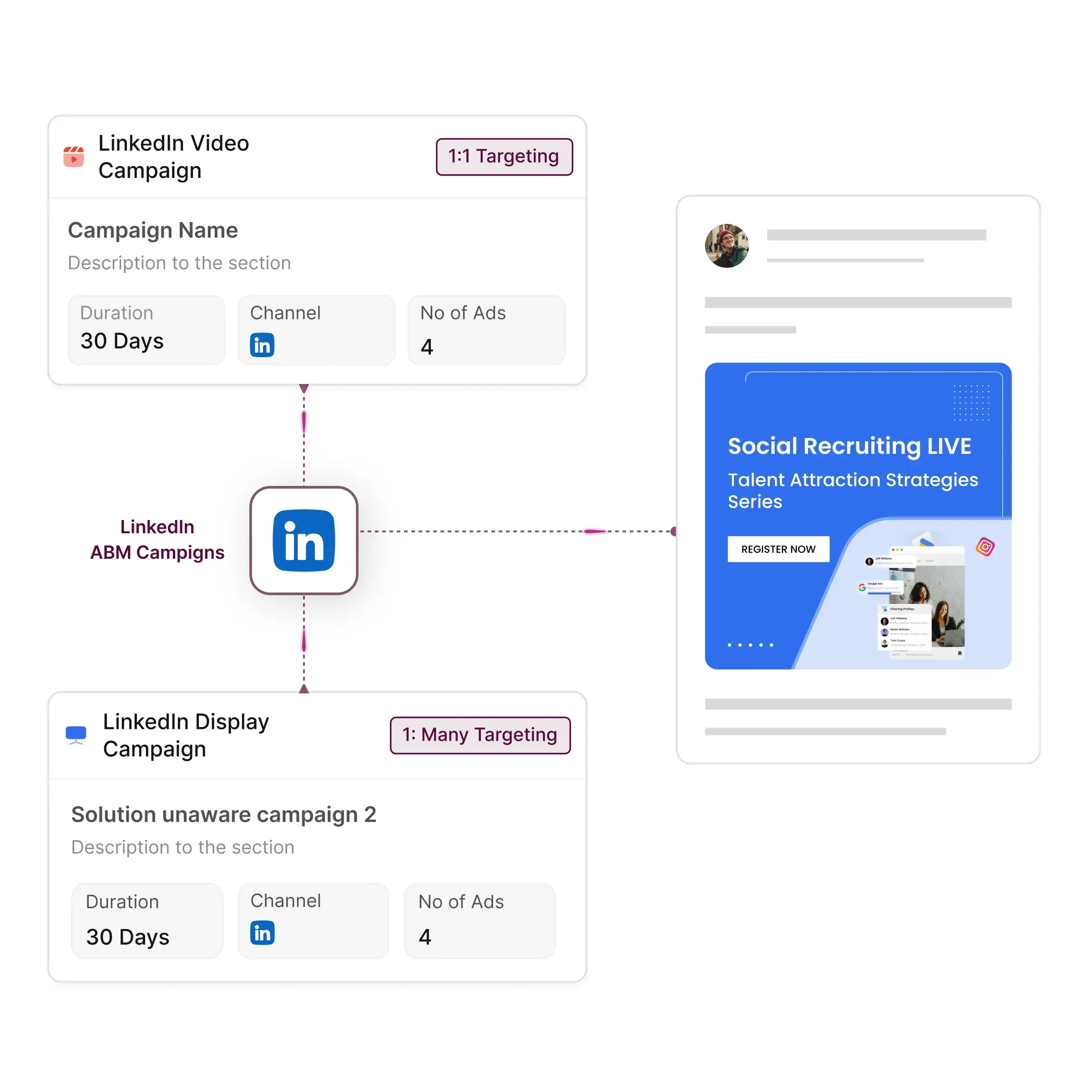The image size is (1092, 1092).
Task: Click Duration box in Display Campaign card
Action: [147, 921]
